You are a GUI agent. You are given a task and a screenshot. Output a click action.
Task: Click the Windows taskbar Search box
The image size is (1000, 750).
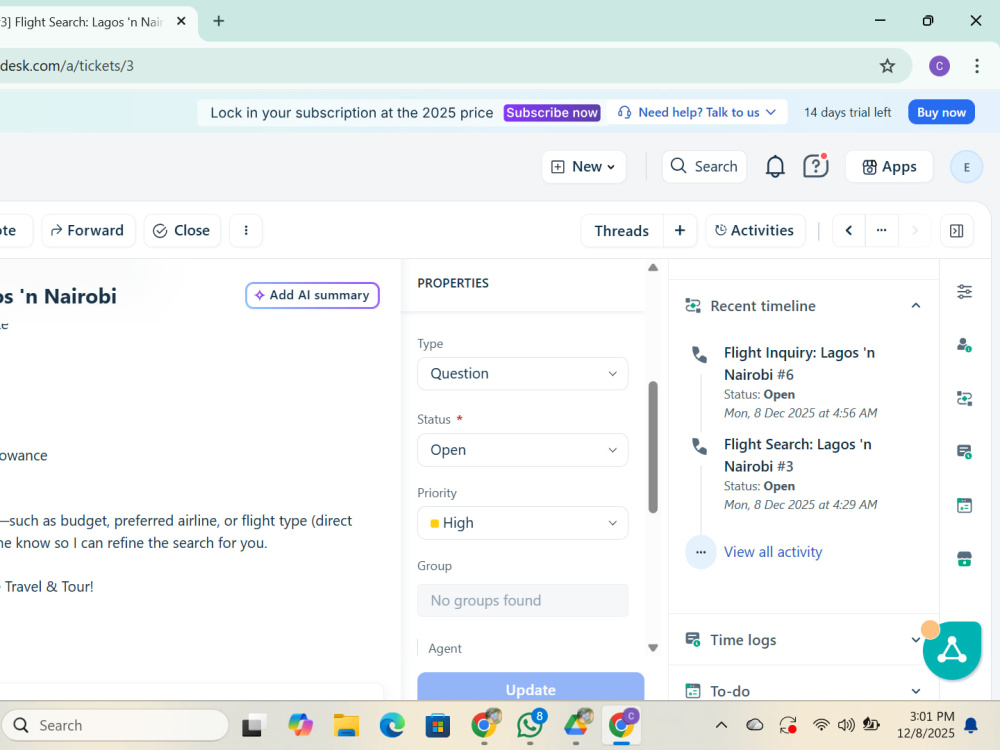[115, 725]
